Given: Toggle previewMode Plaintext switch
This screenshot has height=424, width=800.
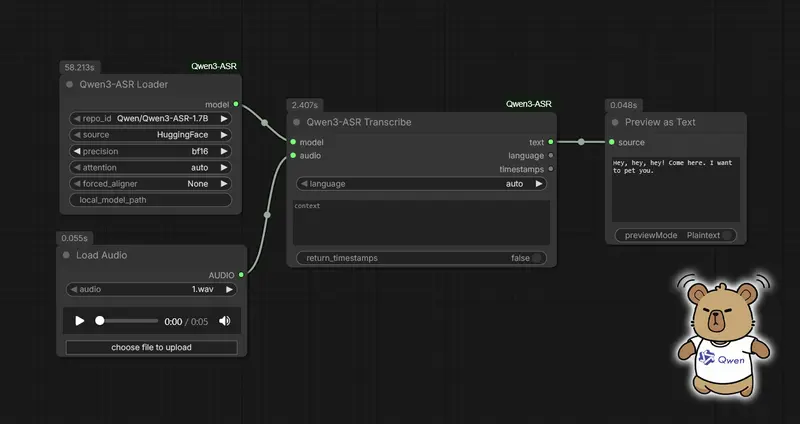Looking at the screenshot, I should (727, 235).
